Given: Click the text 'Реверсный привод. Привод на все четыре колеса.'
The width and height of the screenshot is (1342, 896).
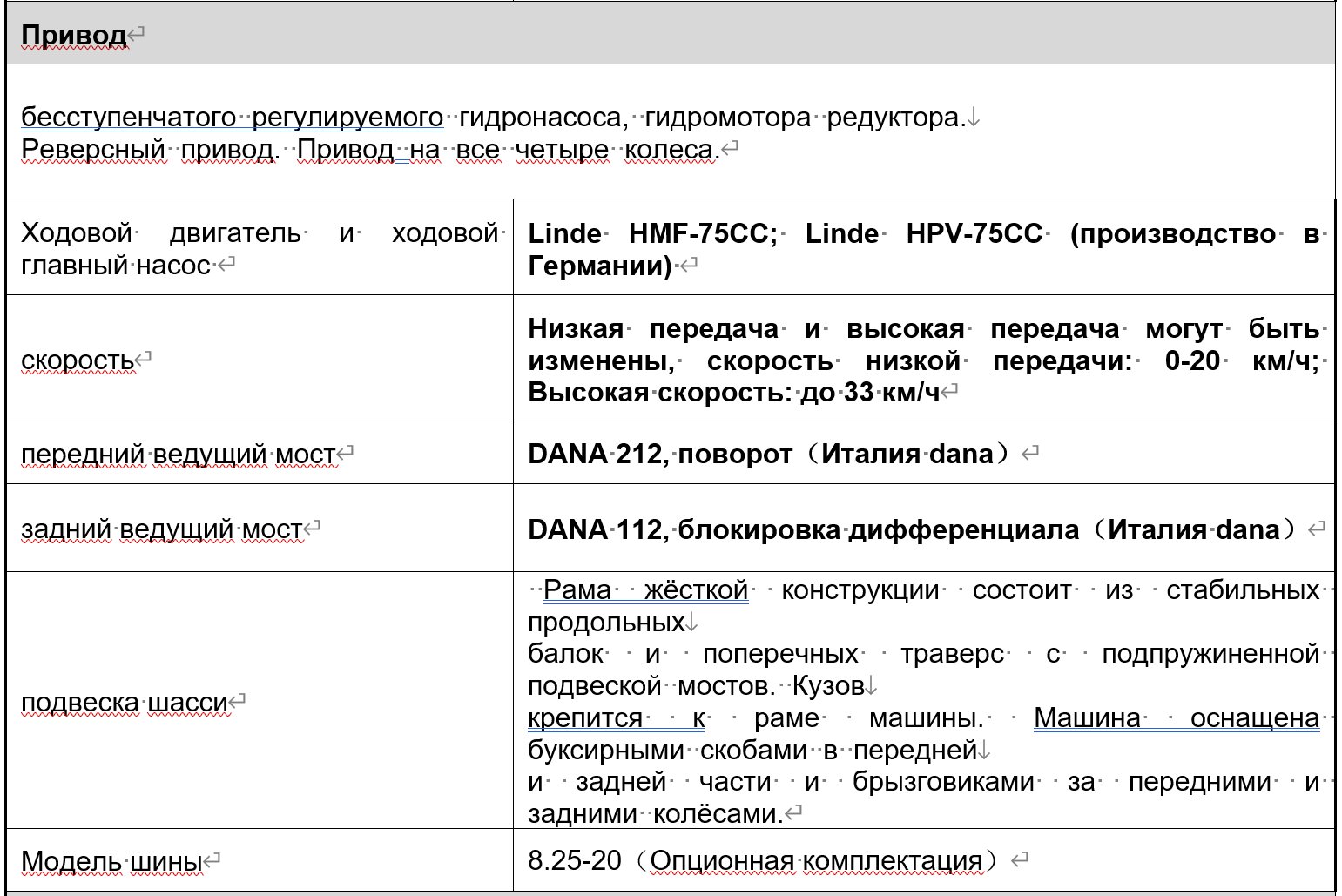Looking at the screenshot, I should 370,149.
